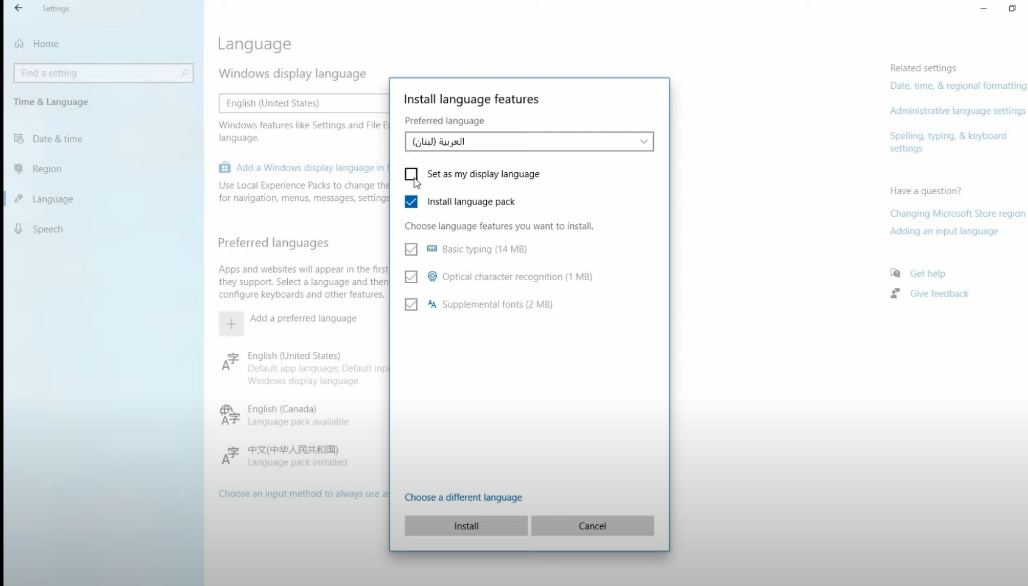Toggle the Basic typing checkbox

pyautogui.click(x=410, y=249)
